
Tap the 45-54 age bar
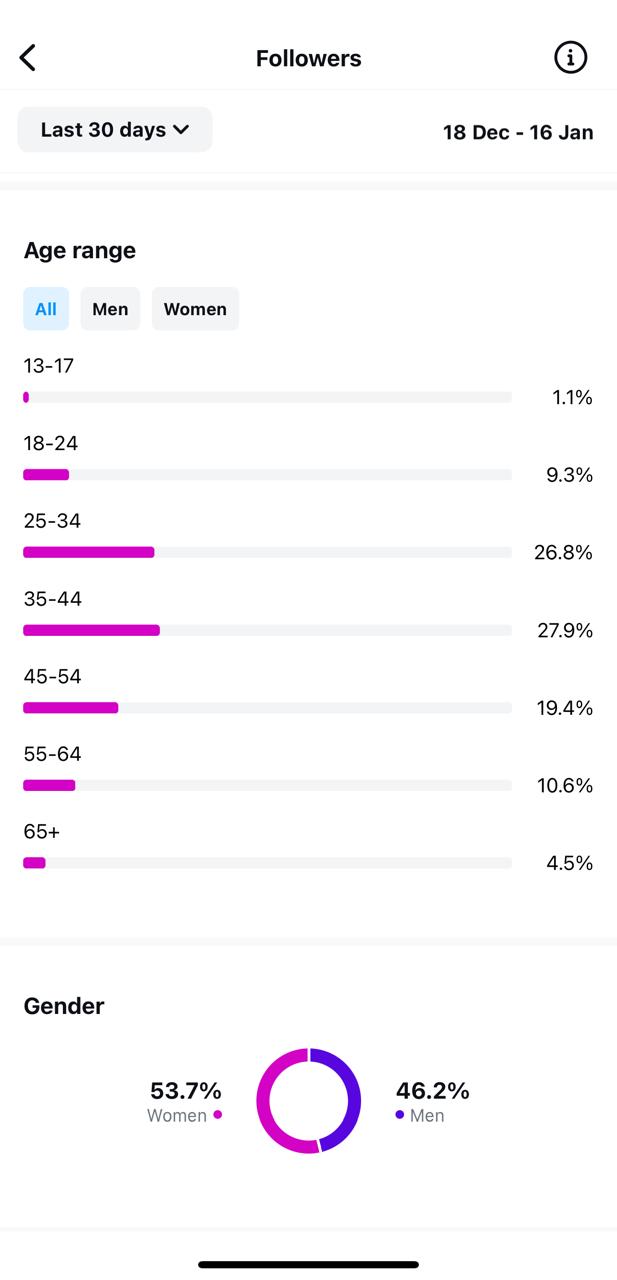point(268,708)
